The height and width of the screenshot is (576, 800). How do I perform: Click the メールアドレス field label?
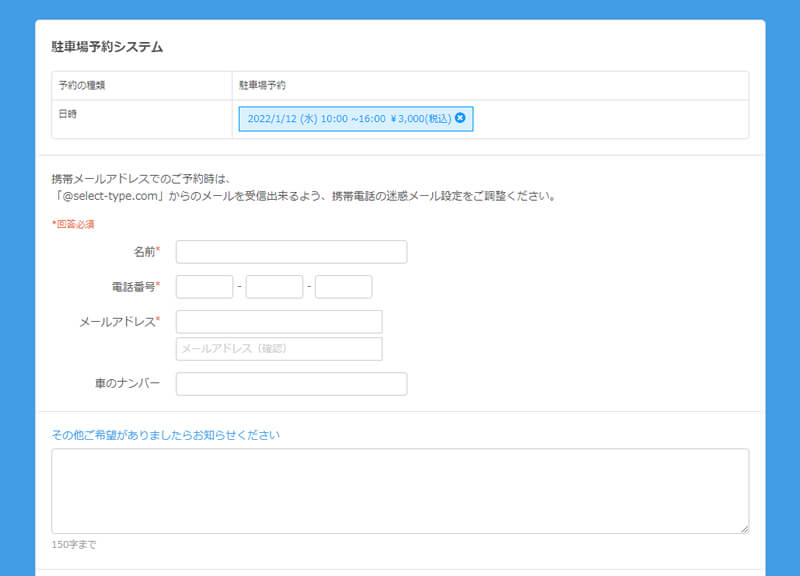[x=117, y=321]
